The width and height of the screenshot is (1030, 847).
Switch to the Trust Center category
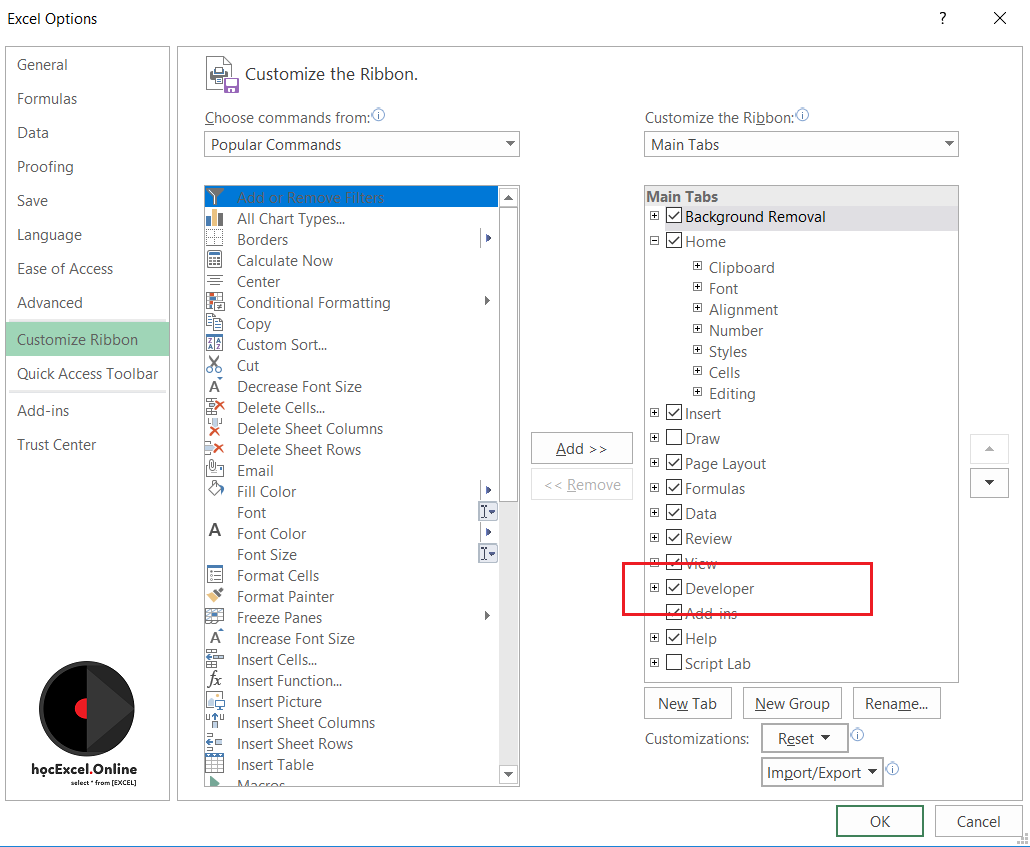(57, 445)
